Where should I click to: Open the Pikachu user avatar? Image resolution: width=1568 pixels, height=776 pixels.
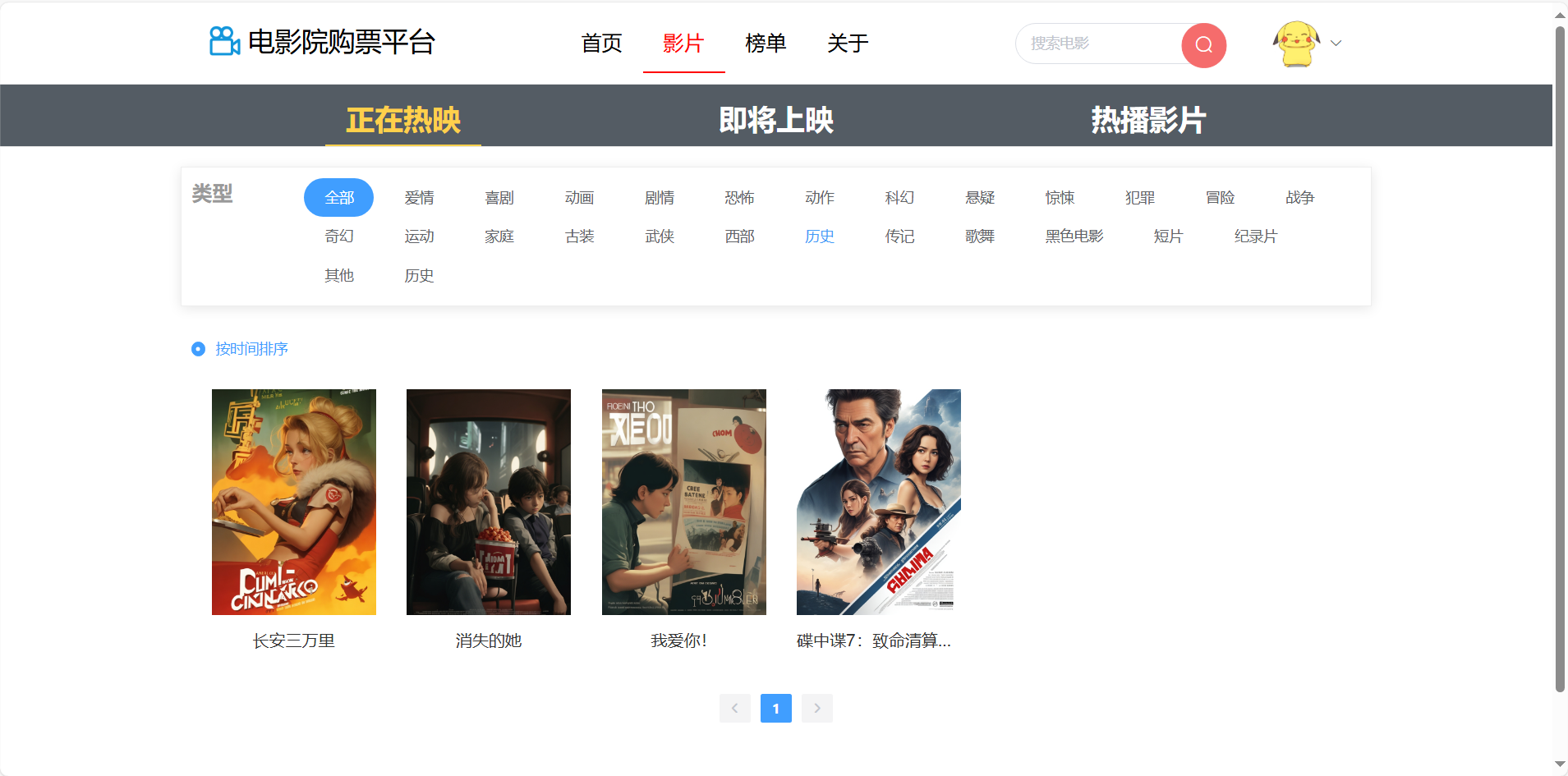coord(1296,44)
